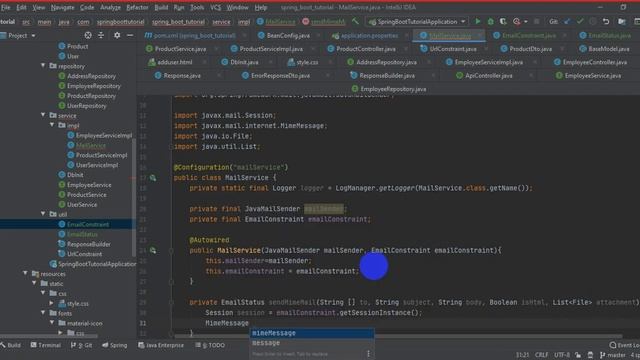640x360 pixels.
Task: Open the Terminal tool window
Action: coord(46,345)
